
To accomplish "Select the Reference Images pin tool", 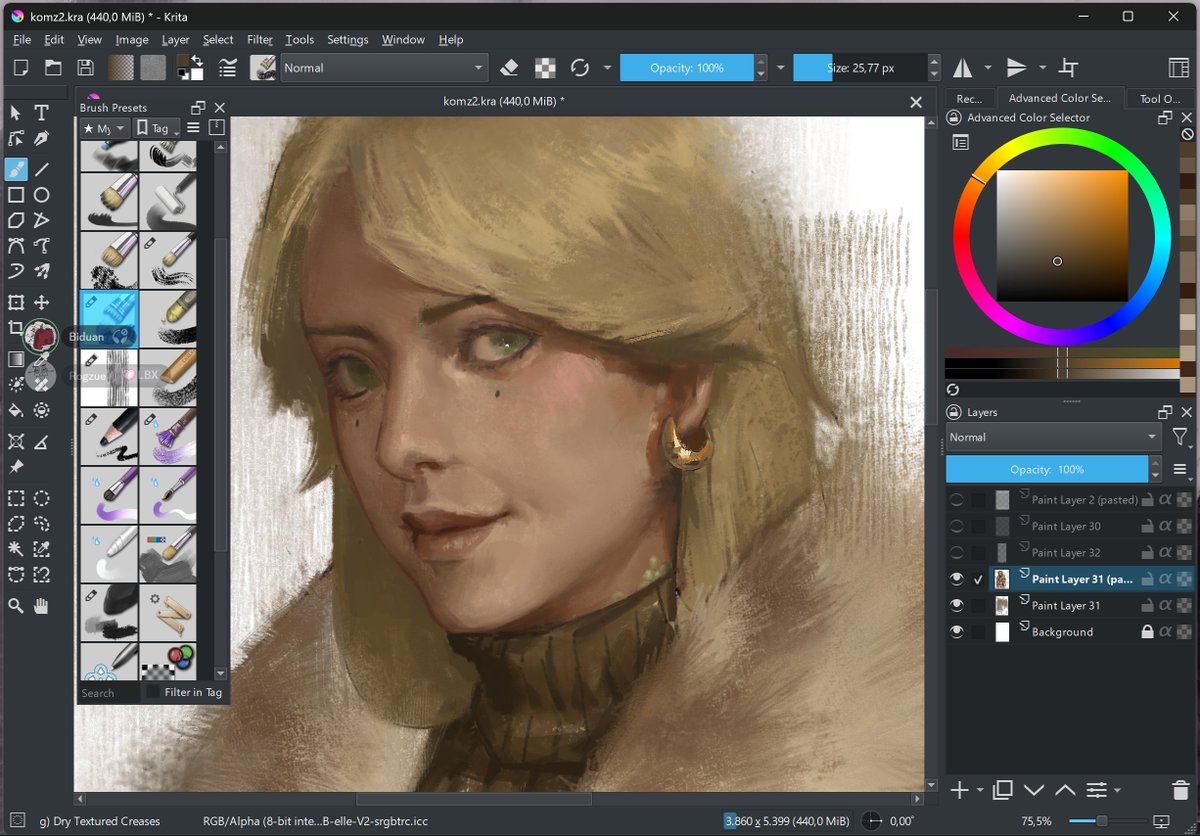I will click(x=16, y=467).
